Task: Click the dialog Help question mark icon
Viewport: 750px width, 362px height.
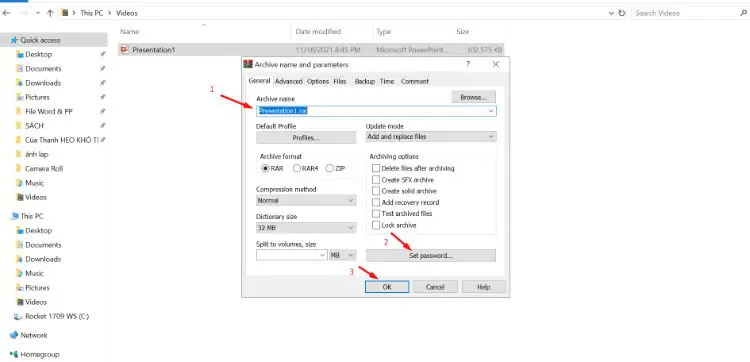Action: pos(468,64)
